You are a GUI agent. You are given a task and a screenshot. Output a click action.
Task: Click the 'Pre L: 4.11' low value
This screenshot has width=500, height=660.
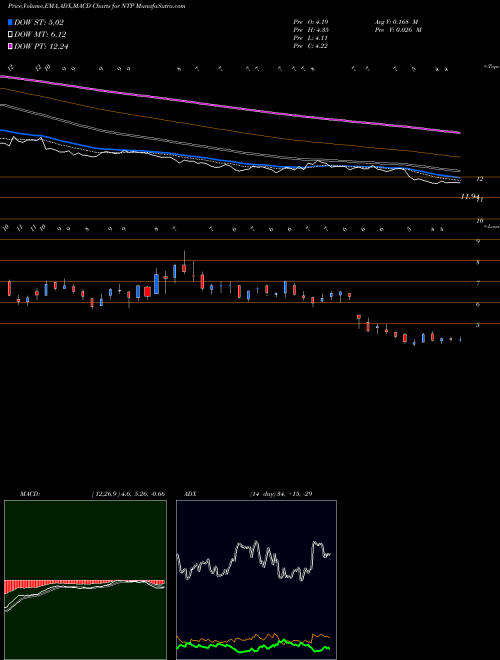tap(310, 38)
